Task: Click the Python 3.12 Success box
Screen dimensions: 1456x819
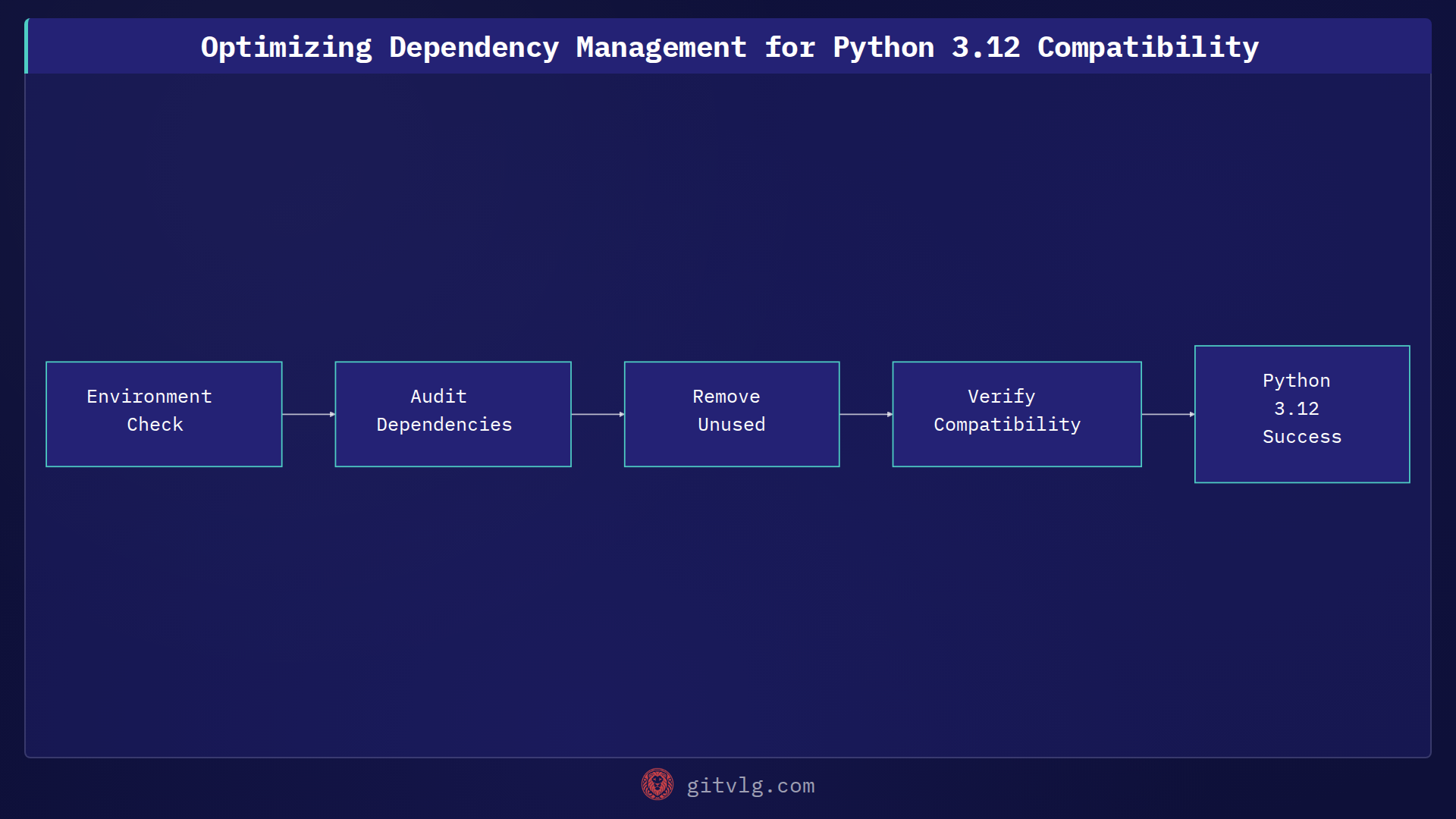Action: point(1302,414)
